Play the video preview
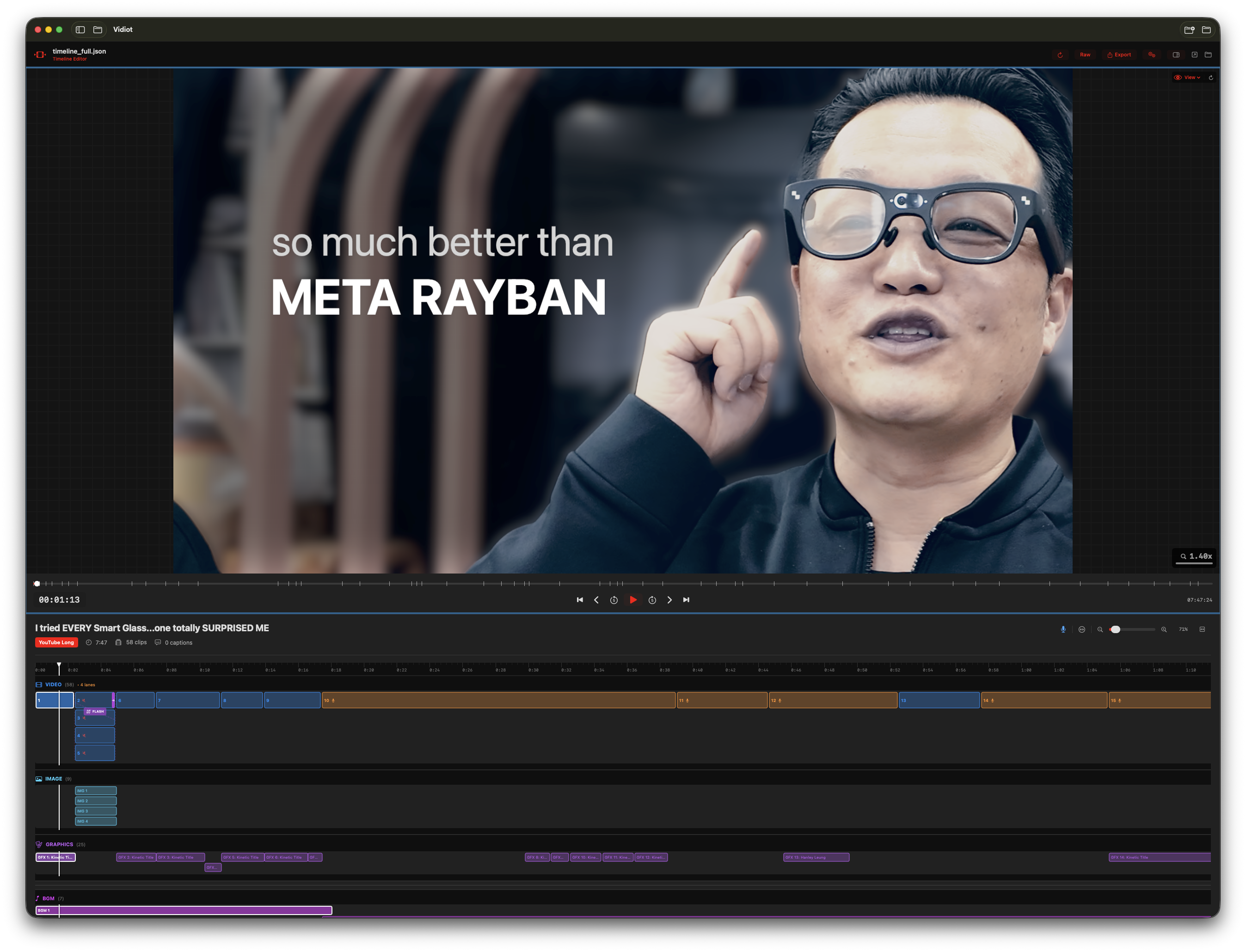 point(633,599)
